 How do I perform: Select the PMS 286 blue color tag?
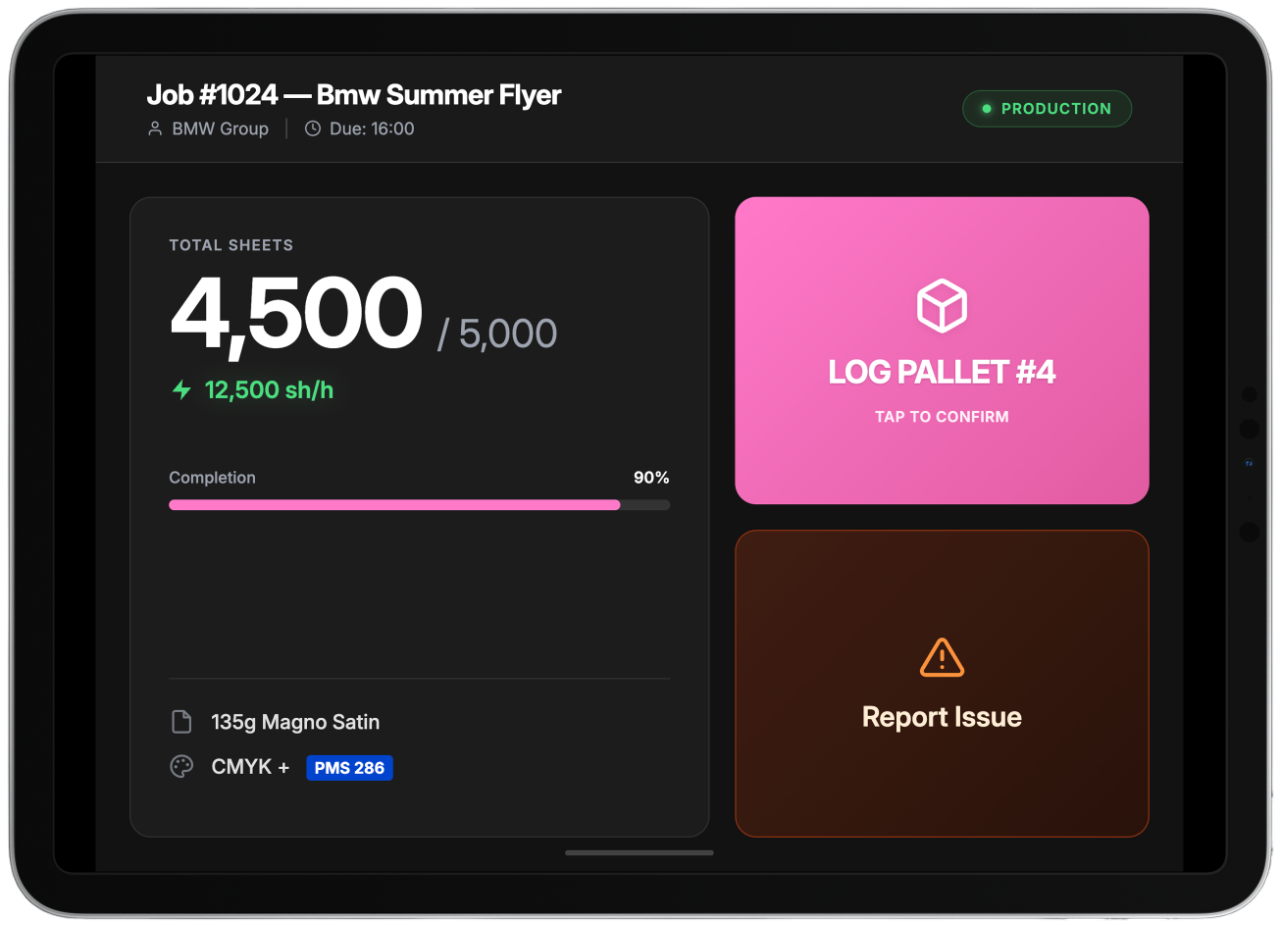(349, 768)
